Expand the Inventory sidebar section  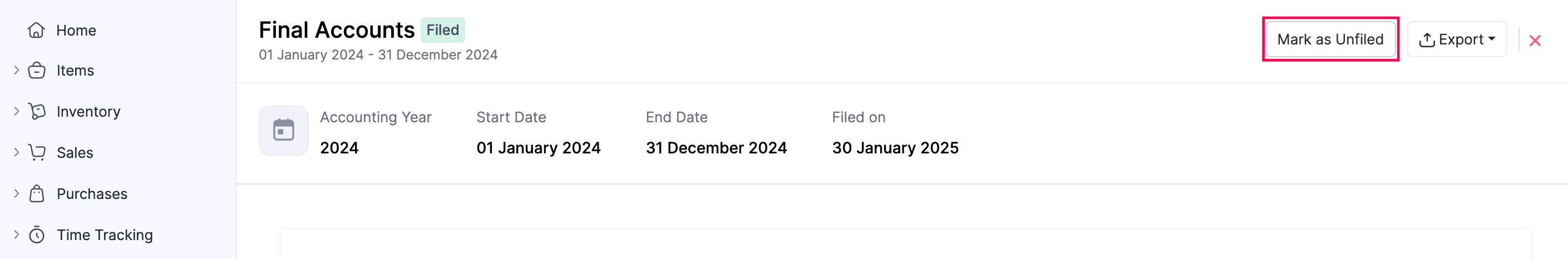coord(17,111)
